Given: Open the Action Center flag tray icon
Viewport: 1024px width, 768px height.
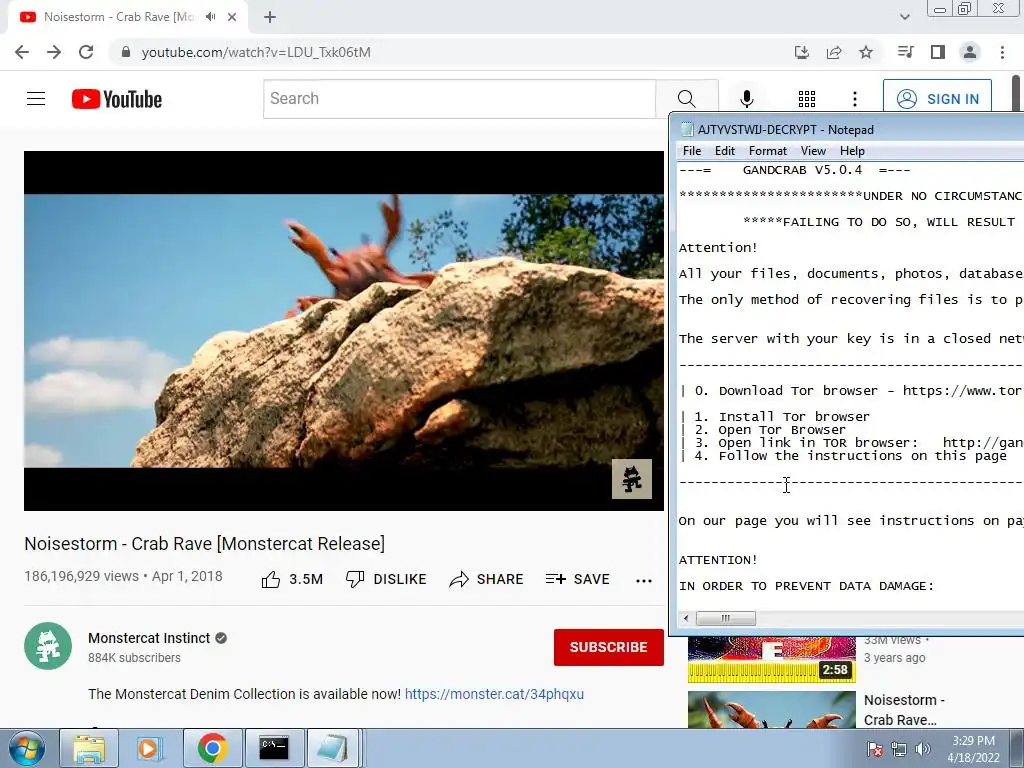Looking at the screenshot, I should [x=875, y=749].
